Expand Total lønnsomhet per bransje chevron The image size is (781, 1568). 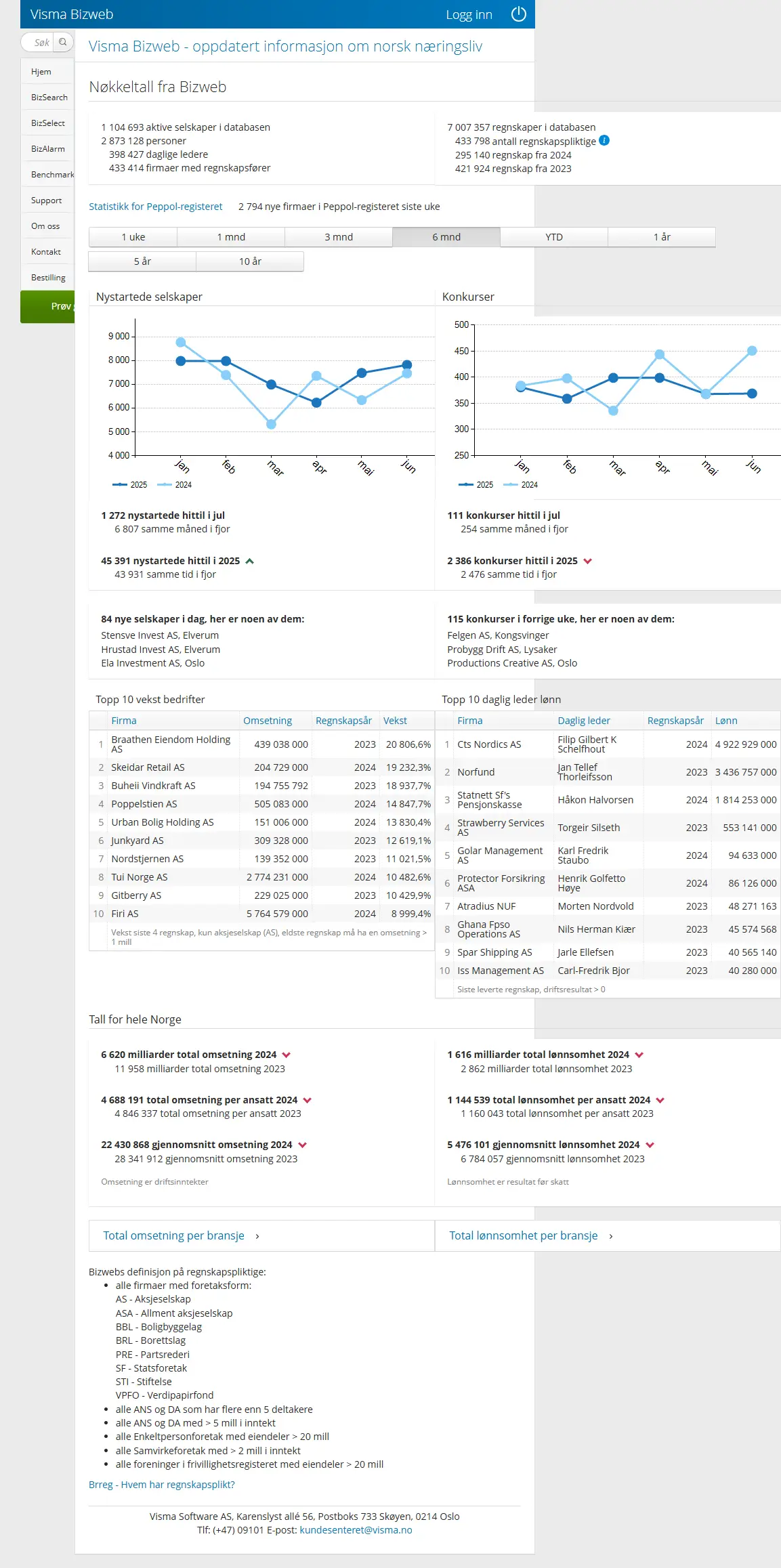point(611,1236)
